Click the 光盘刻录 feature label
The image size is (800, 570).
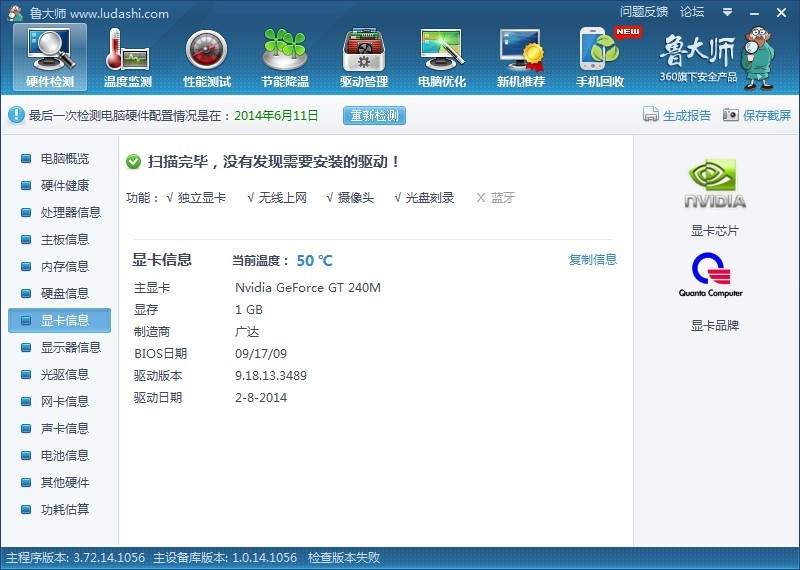(x=430, y=198)
